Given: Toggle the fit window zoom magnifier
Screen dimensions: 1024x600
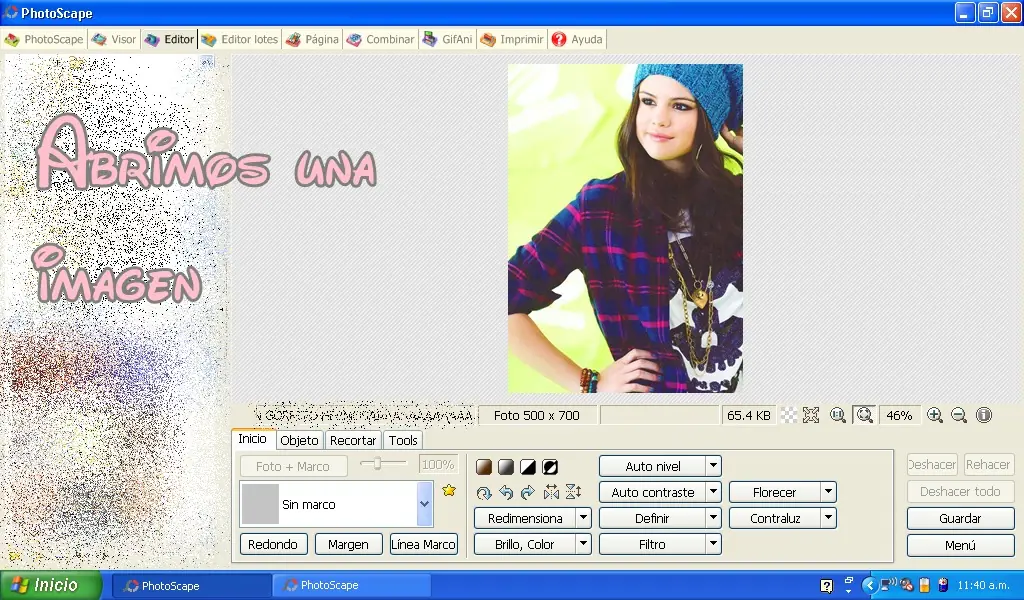Looking at the screenshot, I should [865, 415].
